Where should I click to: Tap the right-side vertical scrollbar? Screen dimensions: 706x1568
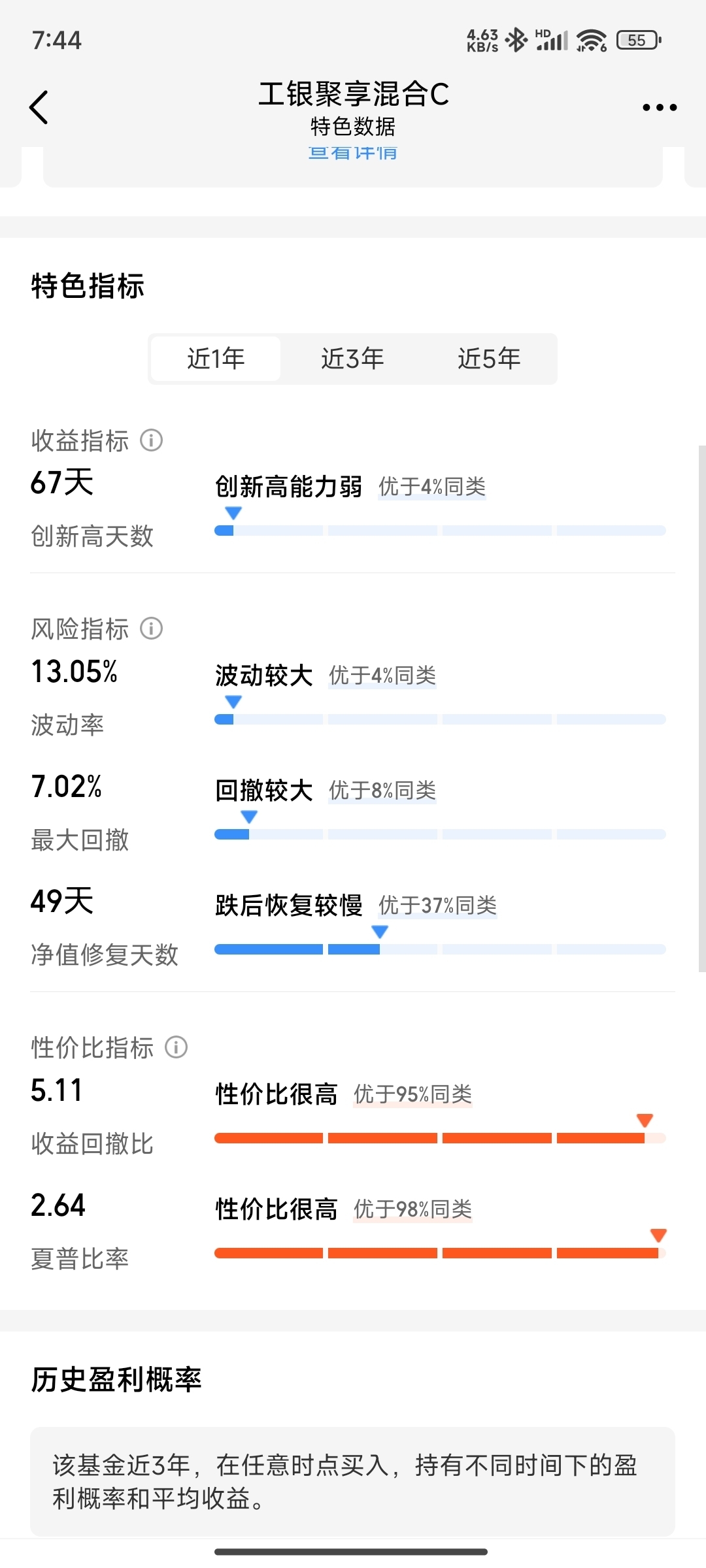pyautogui.click(x=702, y=709)
